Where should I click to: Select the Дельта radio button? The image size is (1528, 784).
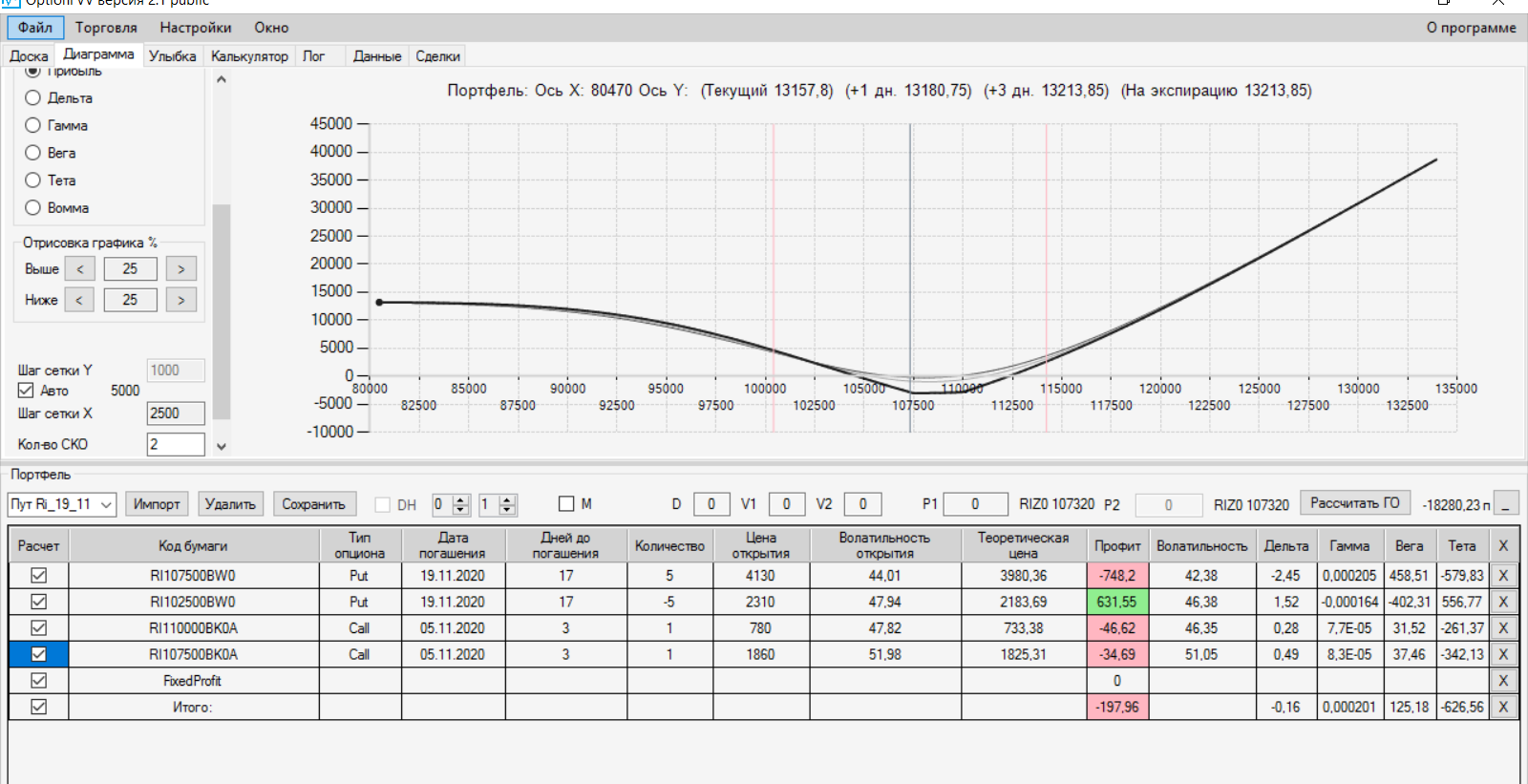coord(32,97)
